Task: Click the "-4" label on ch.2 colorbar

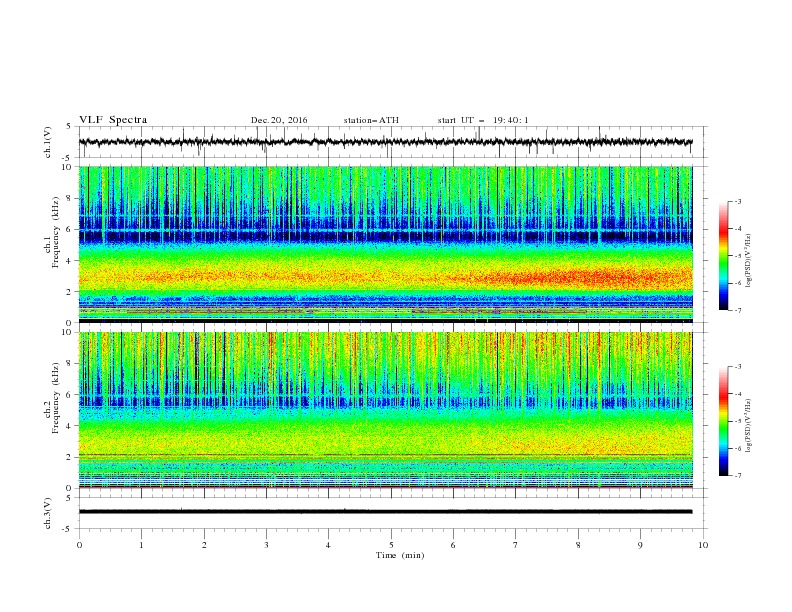Action: click(737, 394)
